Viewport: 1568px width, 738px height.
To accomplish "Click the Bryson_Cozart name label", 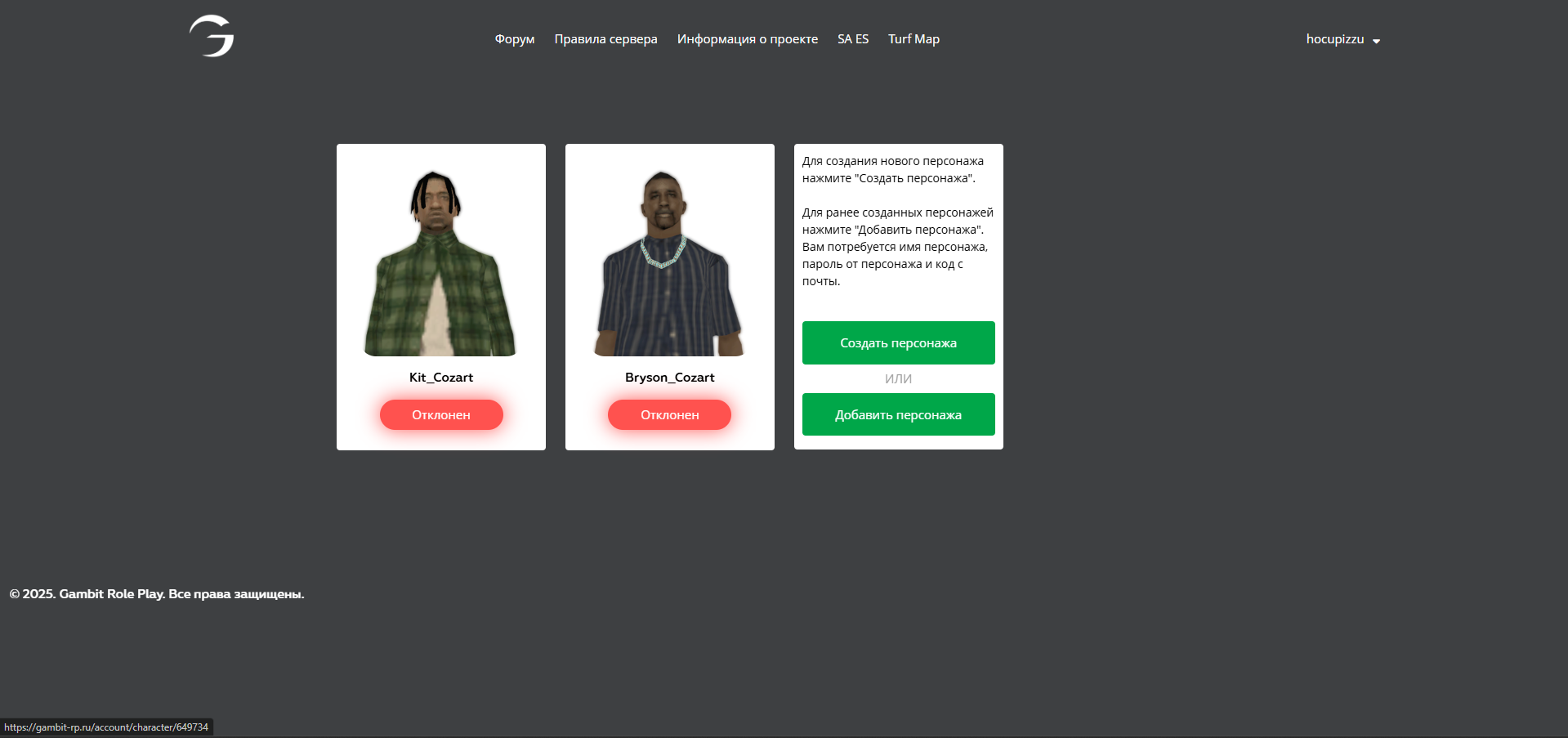I will tap(670, 378).
